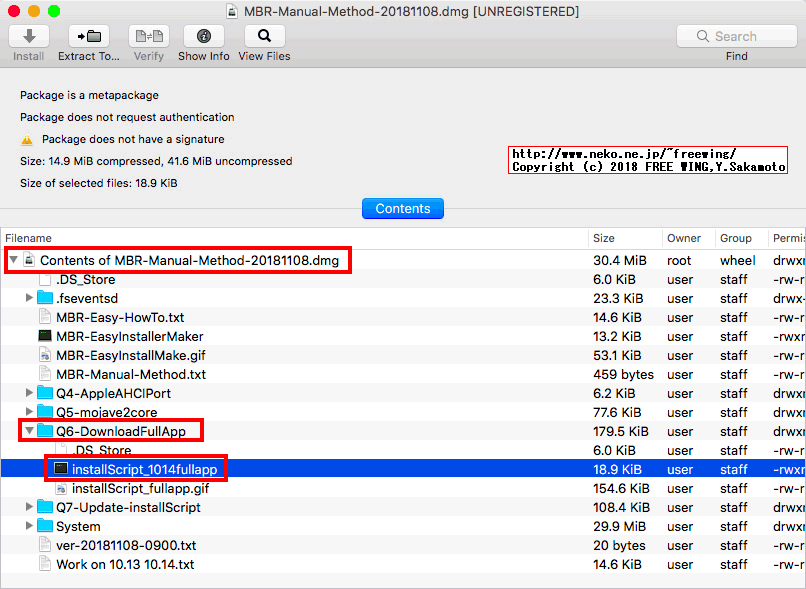This screenshot has height=589, width=806.
Task: Click the 20 bytes size cell
Action: coord(619,546)
